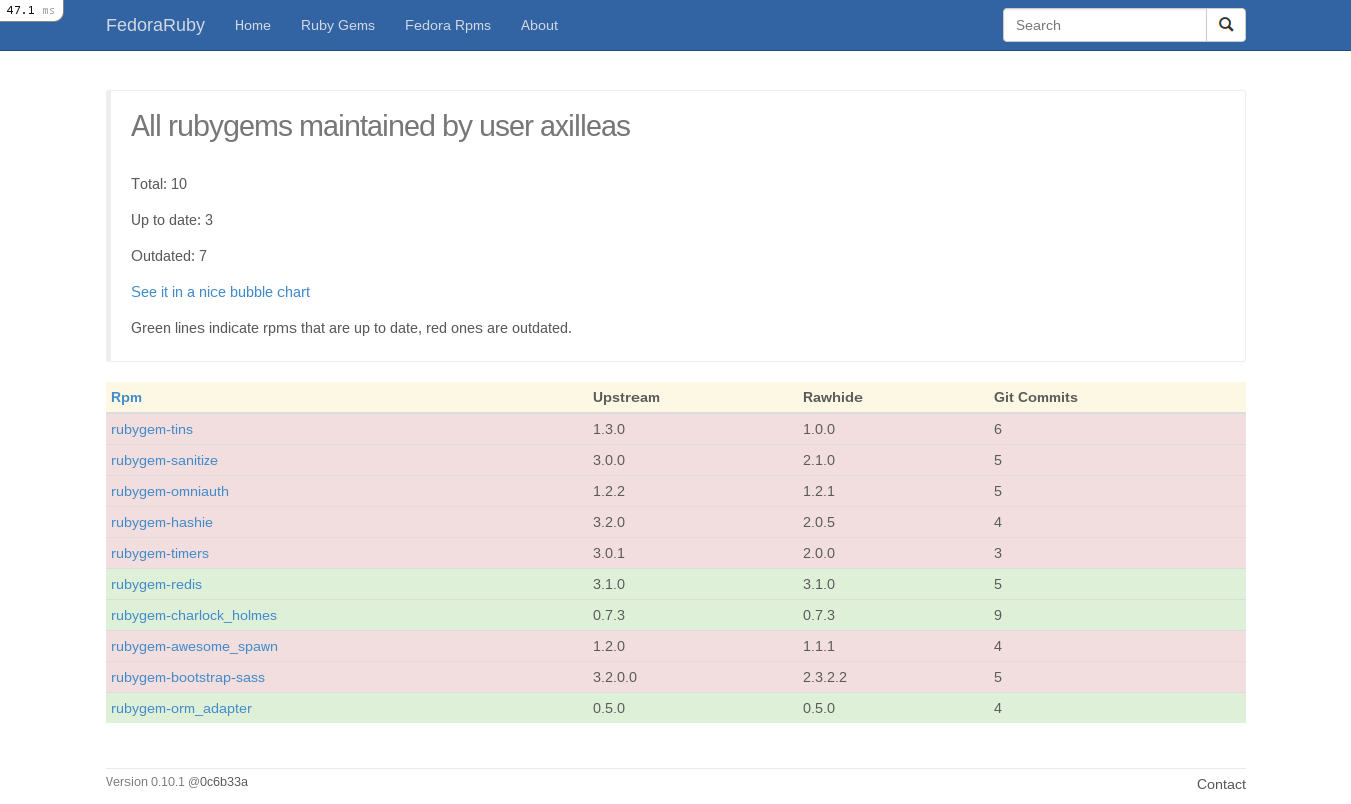Open rubygem-sanitize package link

164,460
